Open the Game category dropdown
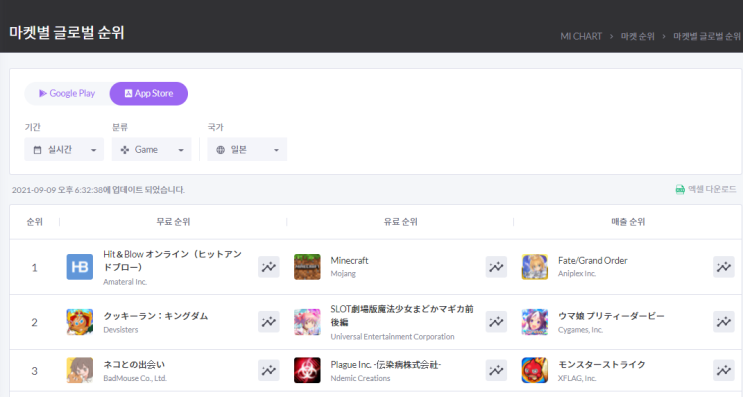 point(152,149)
